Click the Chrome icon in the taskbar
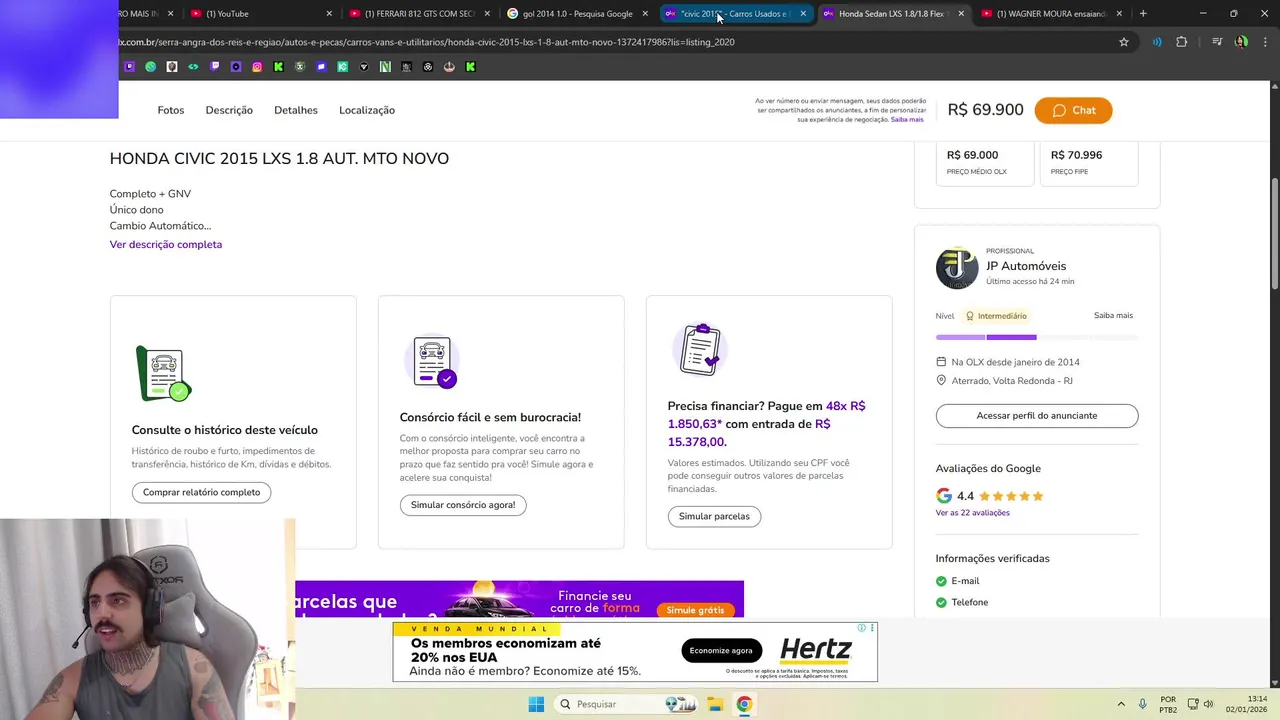The image size is (1280, 720). tap(744, 704)
